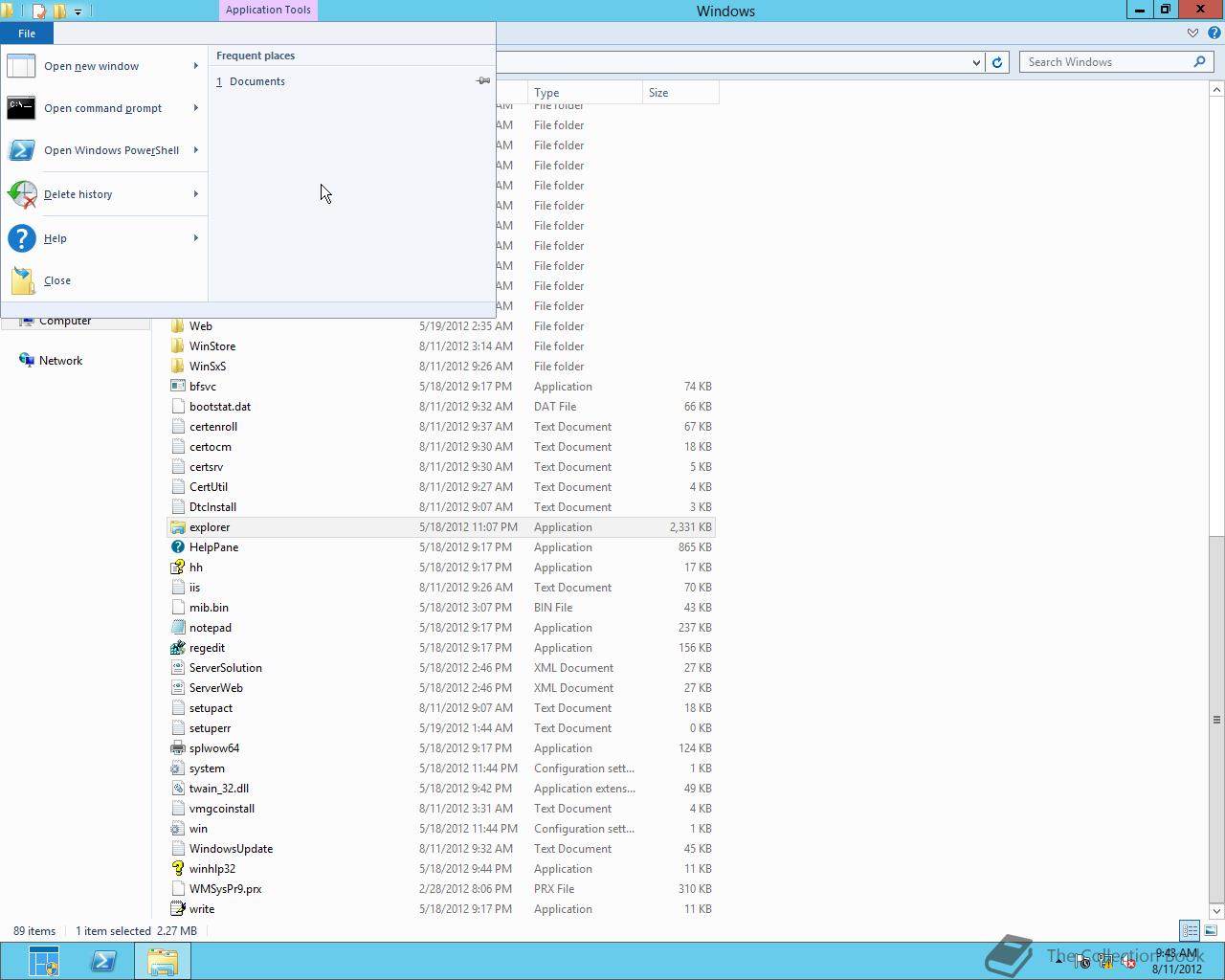Click the search magnifier icon
This screenshot has height=980, width=1225.
point(1200,62)
